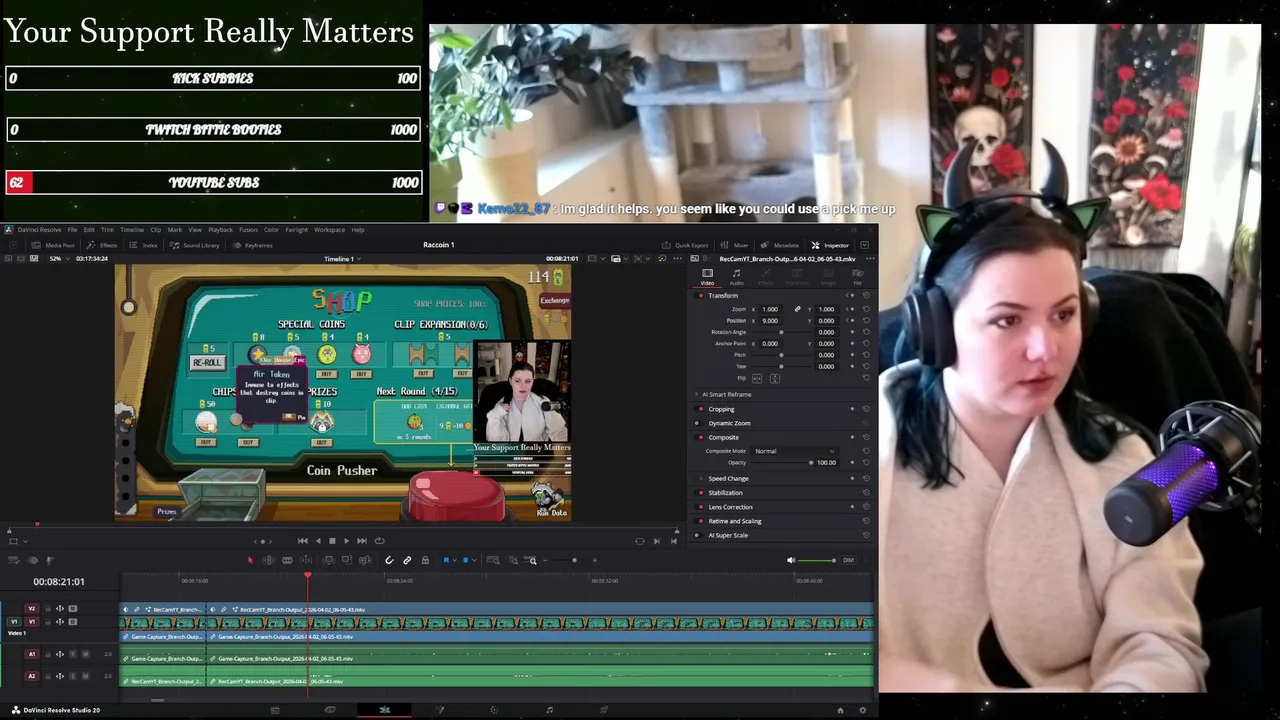1280x720 pixels.
Task: Toggle the Dynamic Zoom enable switch
Action: click(x=698, y=423)
